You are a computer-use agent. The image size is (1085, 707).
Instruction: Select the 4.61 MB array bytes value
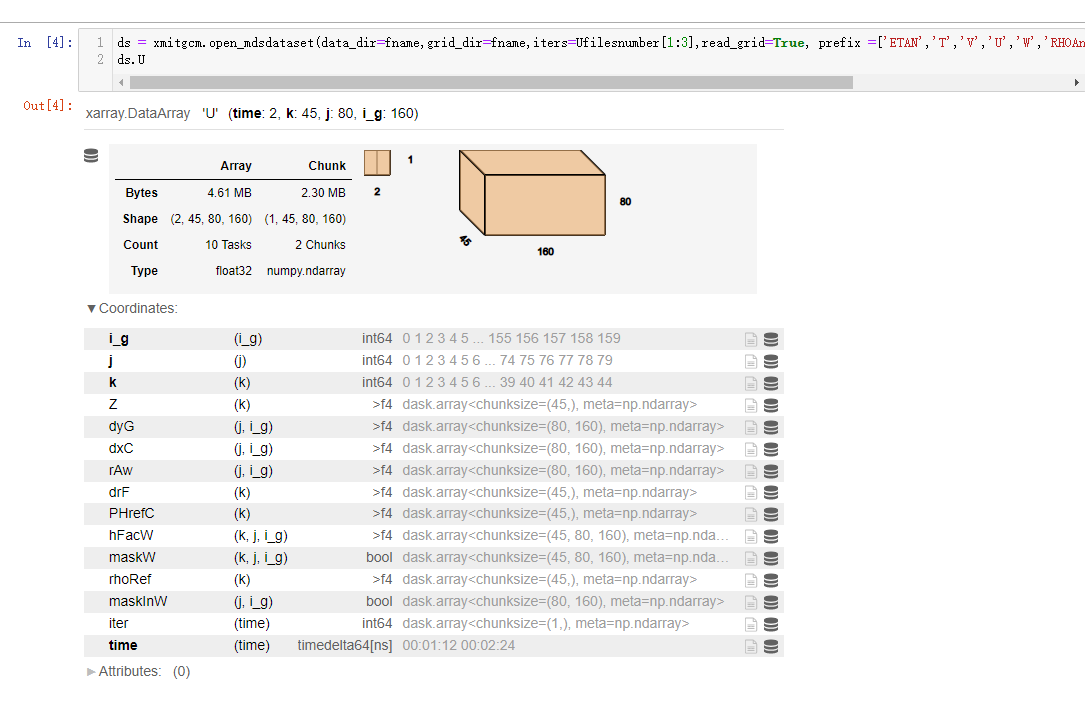229,193
